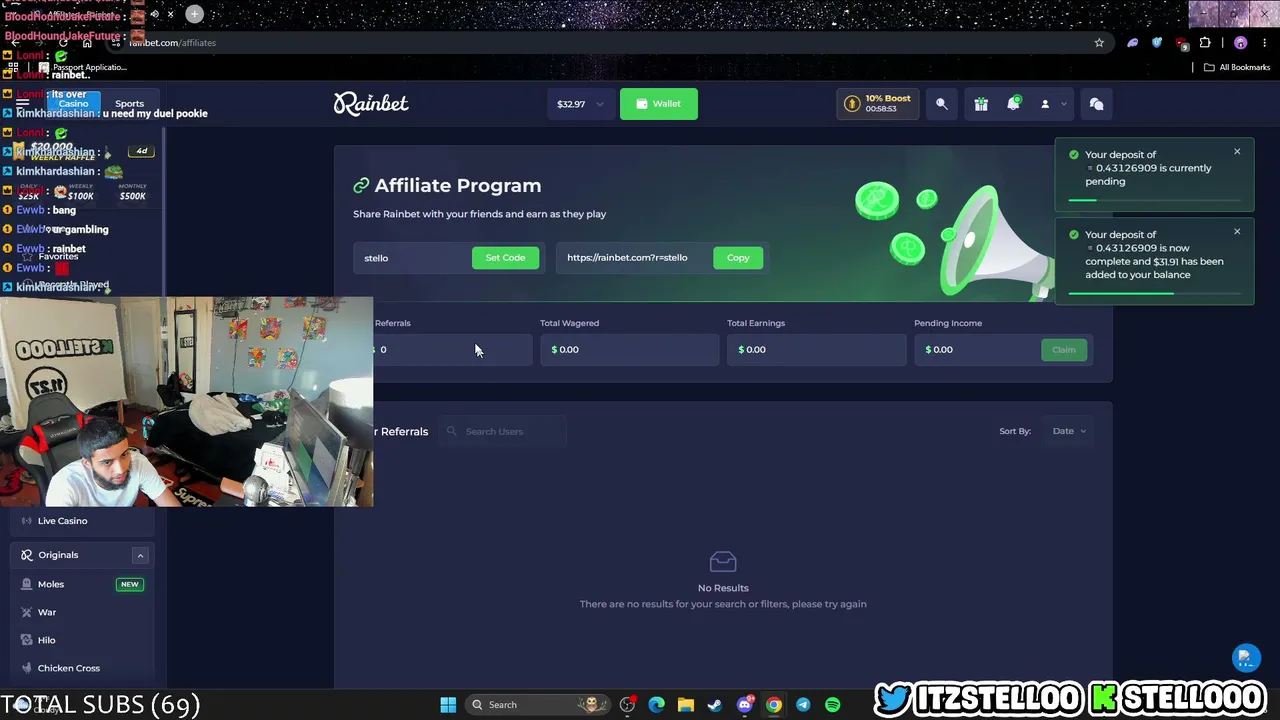Open the user account dropdown
This screenshot has height=720, width=1280.
click(1053, 104)
